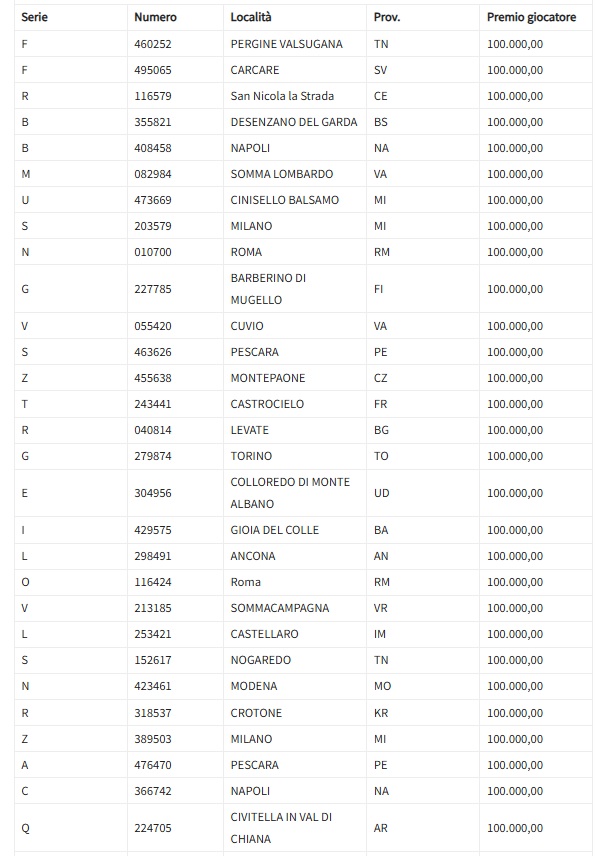The image size is (608, 856).
Task: Click the Premio giocatore column header
Action: click(531, 17)
